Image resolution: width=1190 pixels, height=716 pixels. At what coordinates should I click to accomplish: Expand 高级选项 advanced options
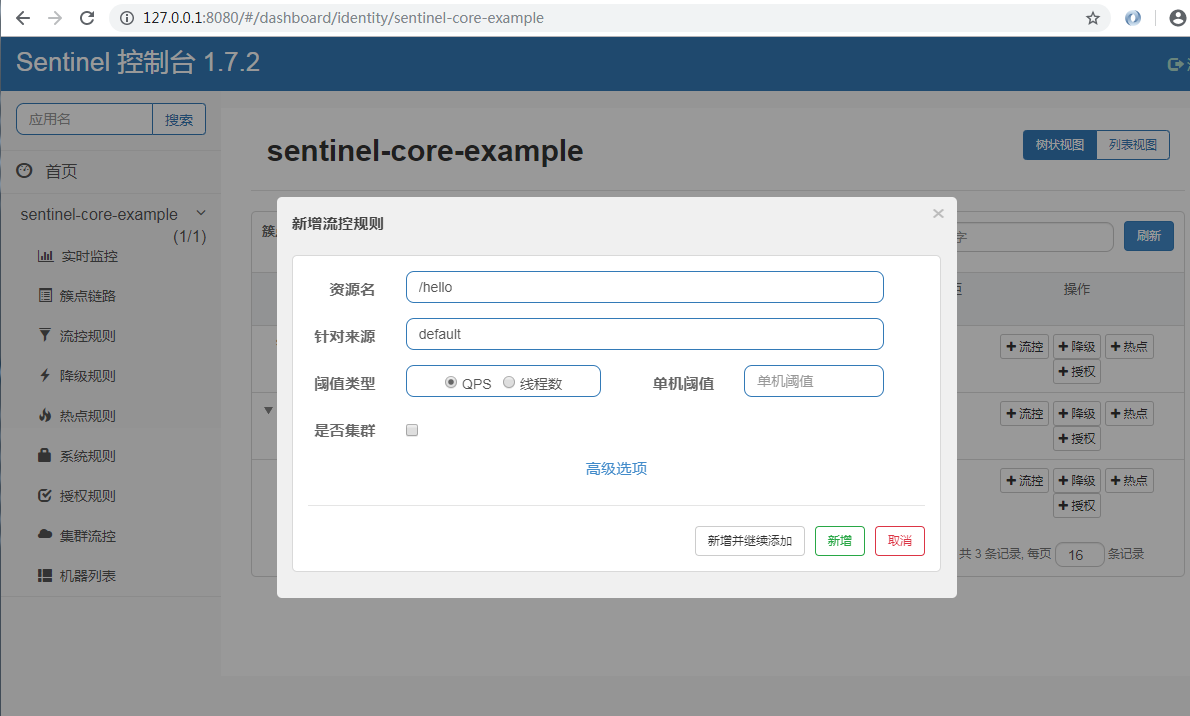coord(616,468)
